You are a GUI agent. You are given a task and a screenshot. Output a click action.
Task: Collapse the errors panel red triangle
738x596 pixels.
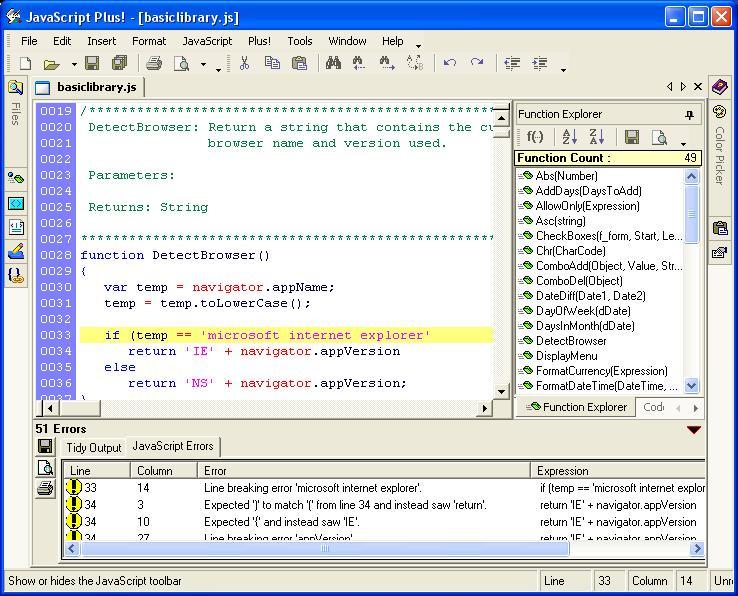coord(694,429)
